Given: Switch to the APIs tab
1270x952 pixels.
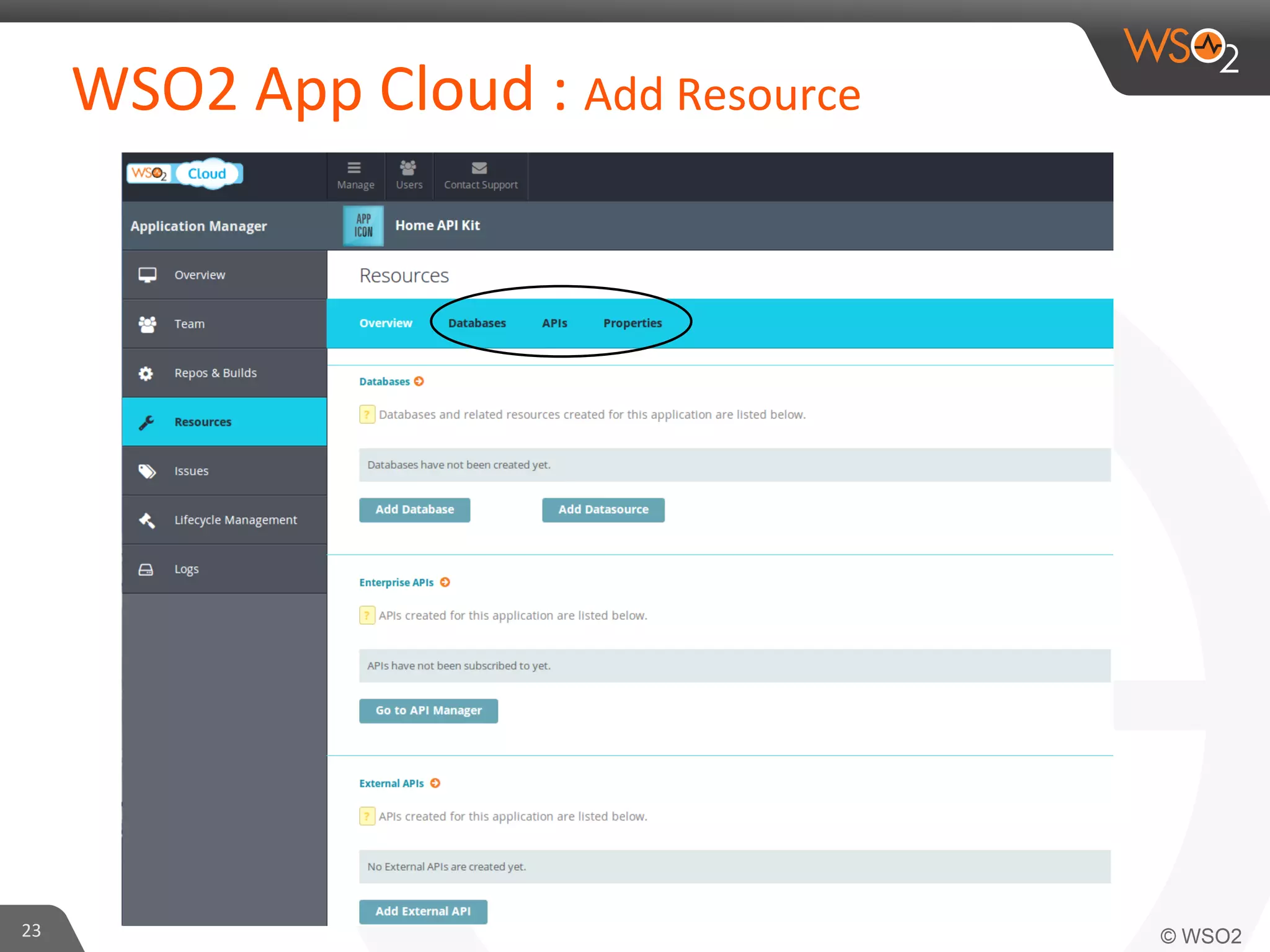Looking at the screenshot, I should (554, 323).
